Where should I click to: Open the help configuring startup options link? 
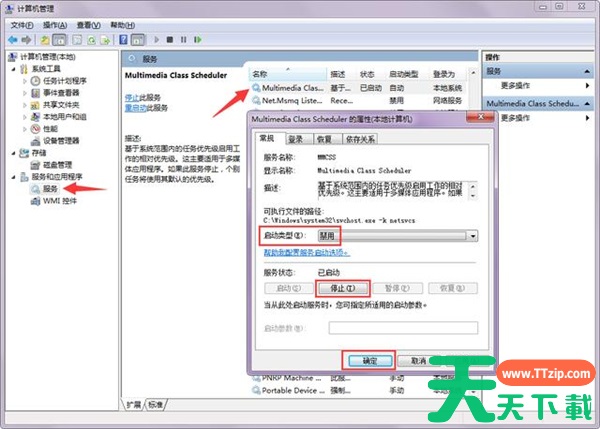pos(307,253)
